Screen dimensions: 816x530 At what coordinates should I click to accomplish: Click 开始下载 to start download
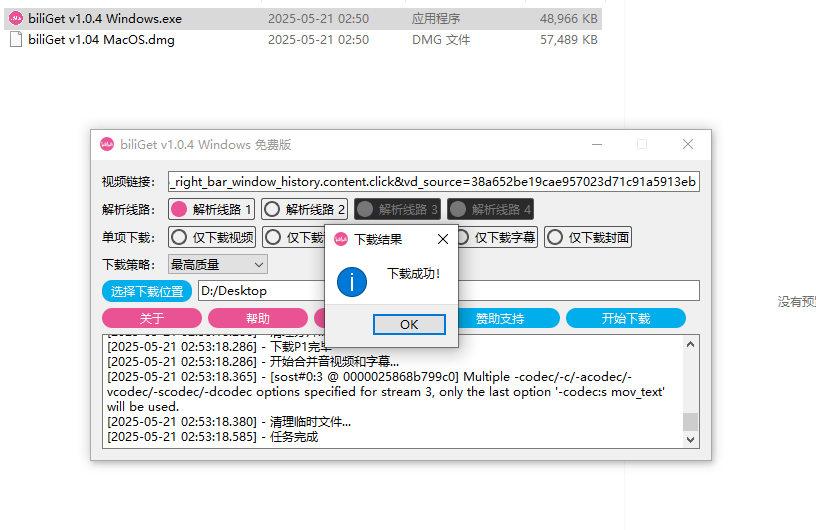click(x=626, y=318)
